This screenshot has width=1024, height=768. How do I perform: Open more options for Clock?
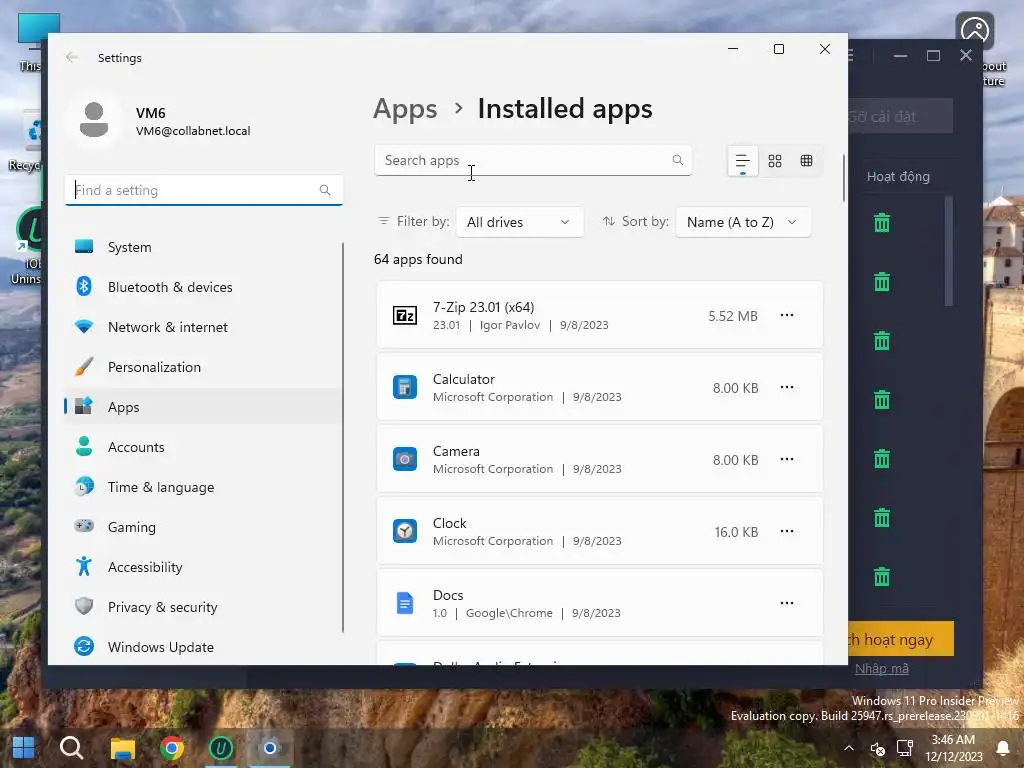tap(787, 531)
